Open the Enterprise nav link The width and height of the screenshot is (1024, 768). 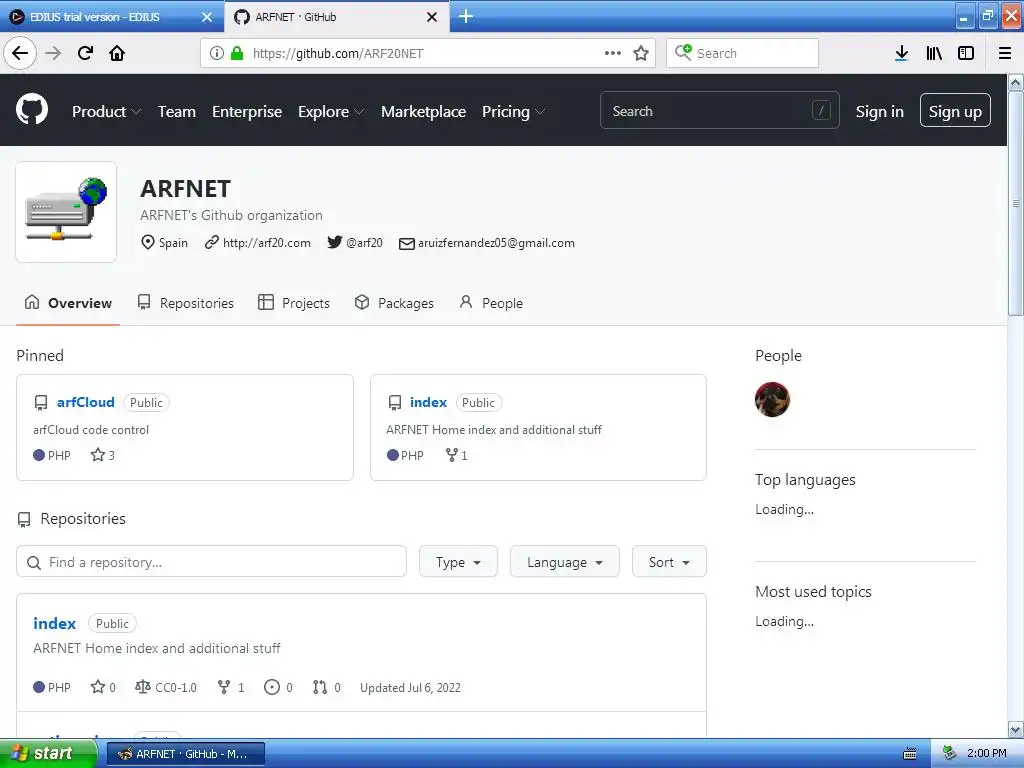(247, 112)
